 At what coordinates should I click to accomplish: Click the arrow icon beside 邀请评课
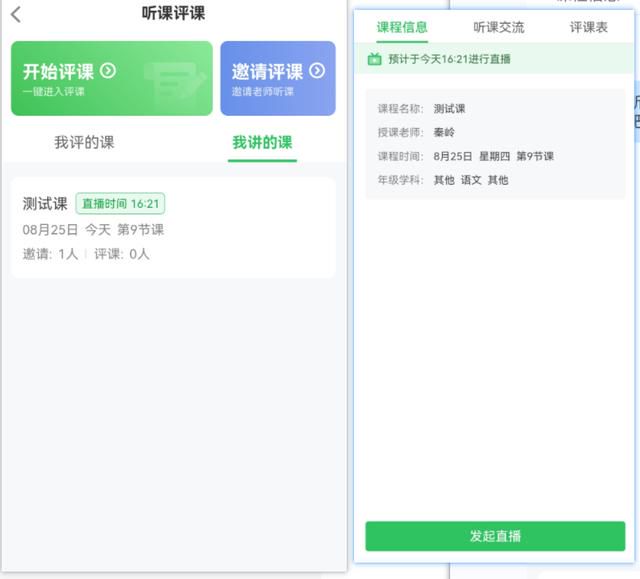pos(317,71)
